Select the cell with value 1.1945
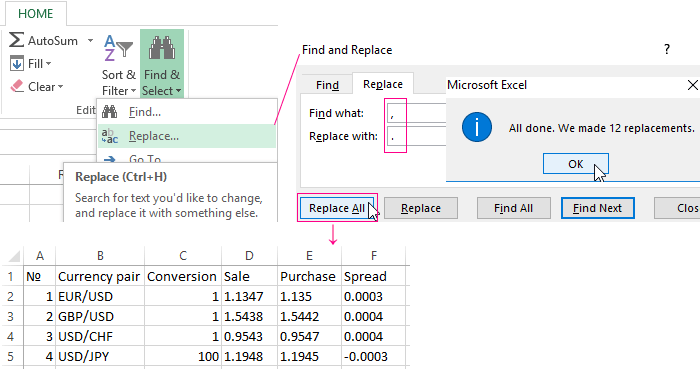 point(309,357)
